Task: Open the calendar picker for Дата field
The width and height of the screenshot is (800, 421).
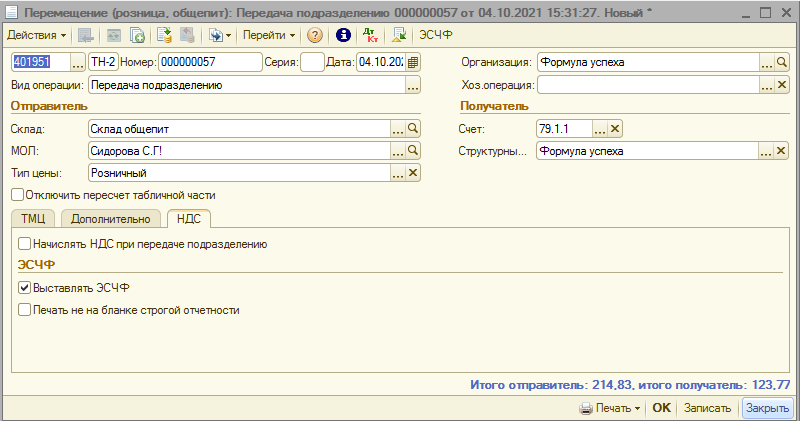Action: pos(413,62)
